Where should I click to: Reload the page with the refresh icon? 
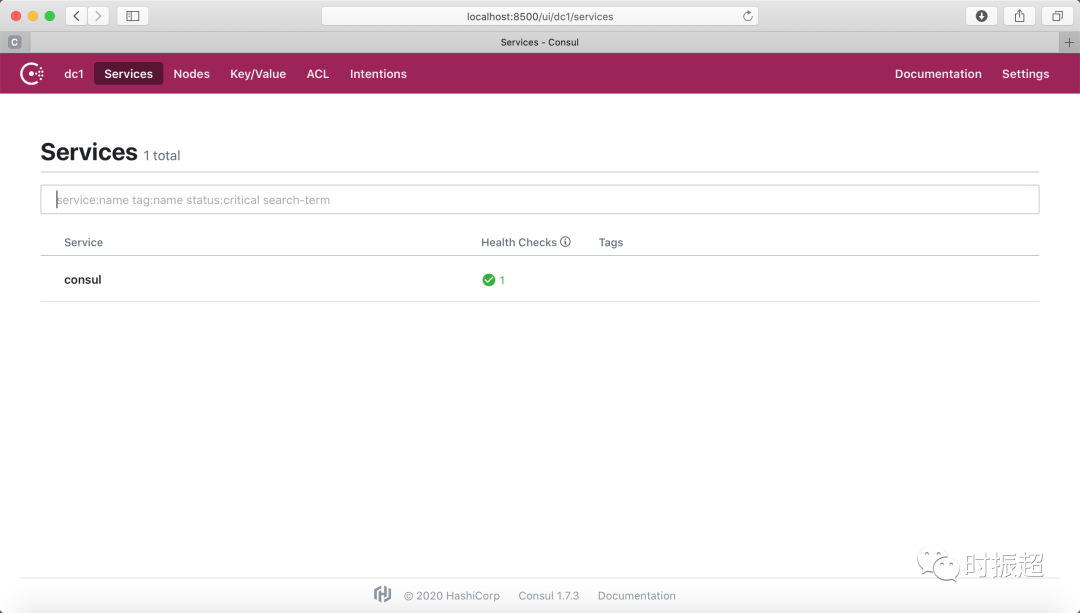[747, 16]
